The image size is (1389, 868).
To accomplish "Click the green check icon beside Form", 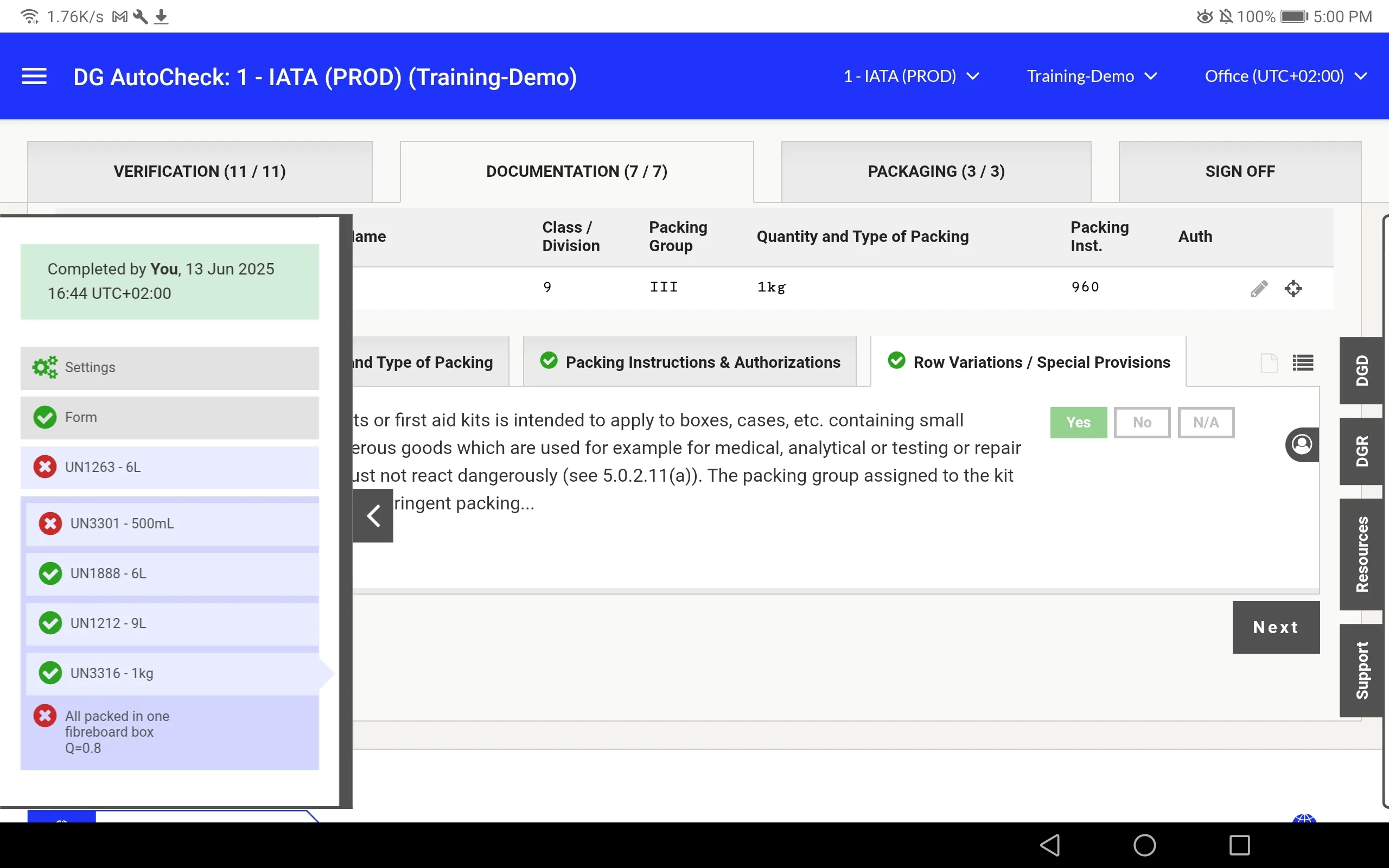I will point(45,417).
